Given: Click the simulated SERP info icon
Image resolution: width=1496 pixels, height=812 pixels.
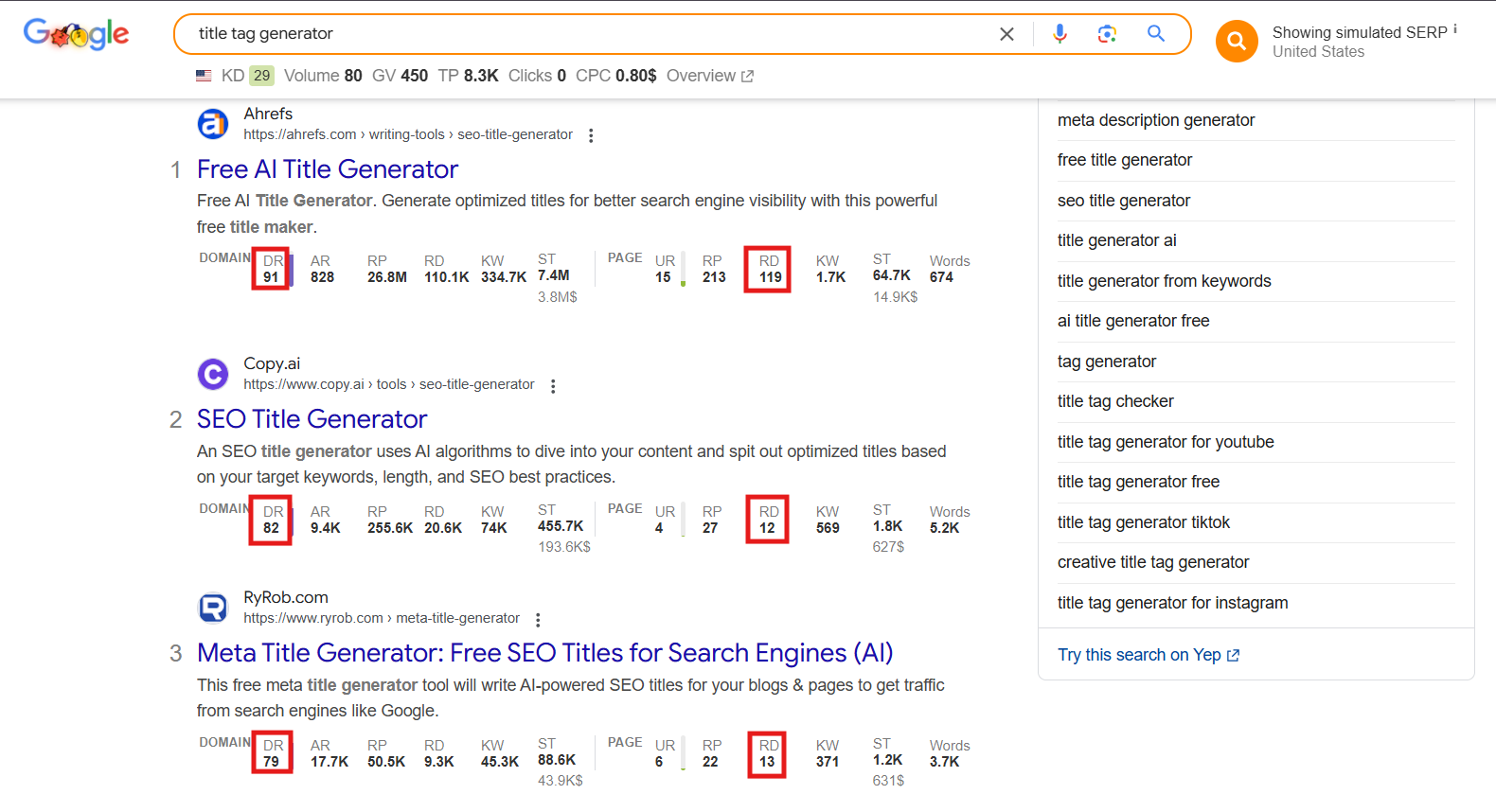Looking at the screenshot, I should point(1455,29).
